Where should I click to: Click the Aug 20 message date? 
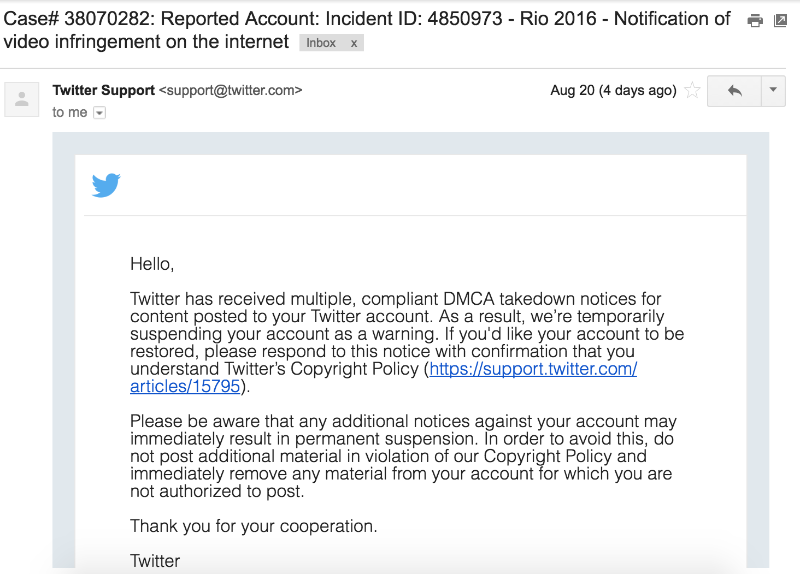coord(613,90)
